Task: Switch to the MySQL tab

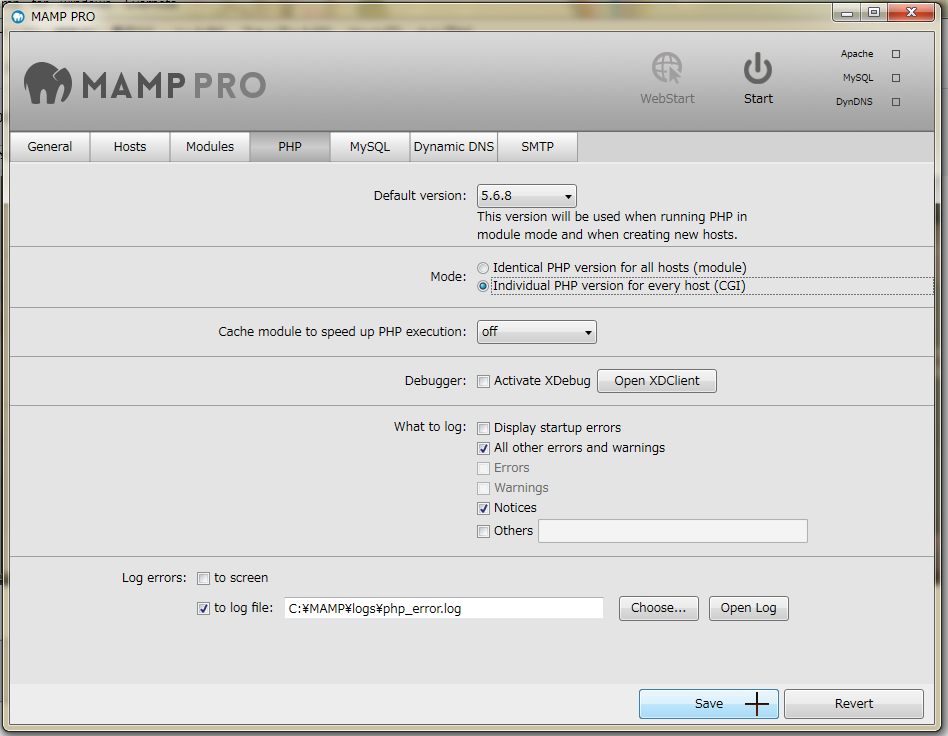Action: [369, 146]
